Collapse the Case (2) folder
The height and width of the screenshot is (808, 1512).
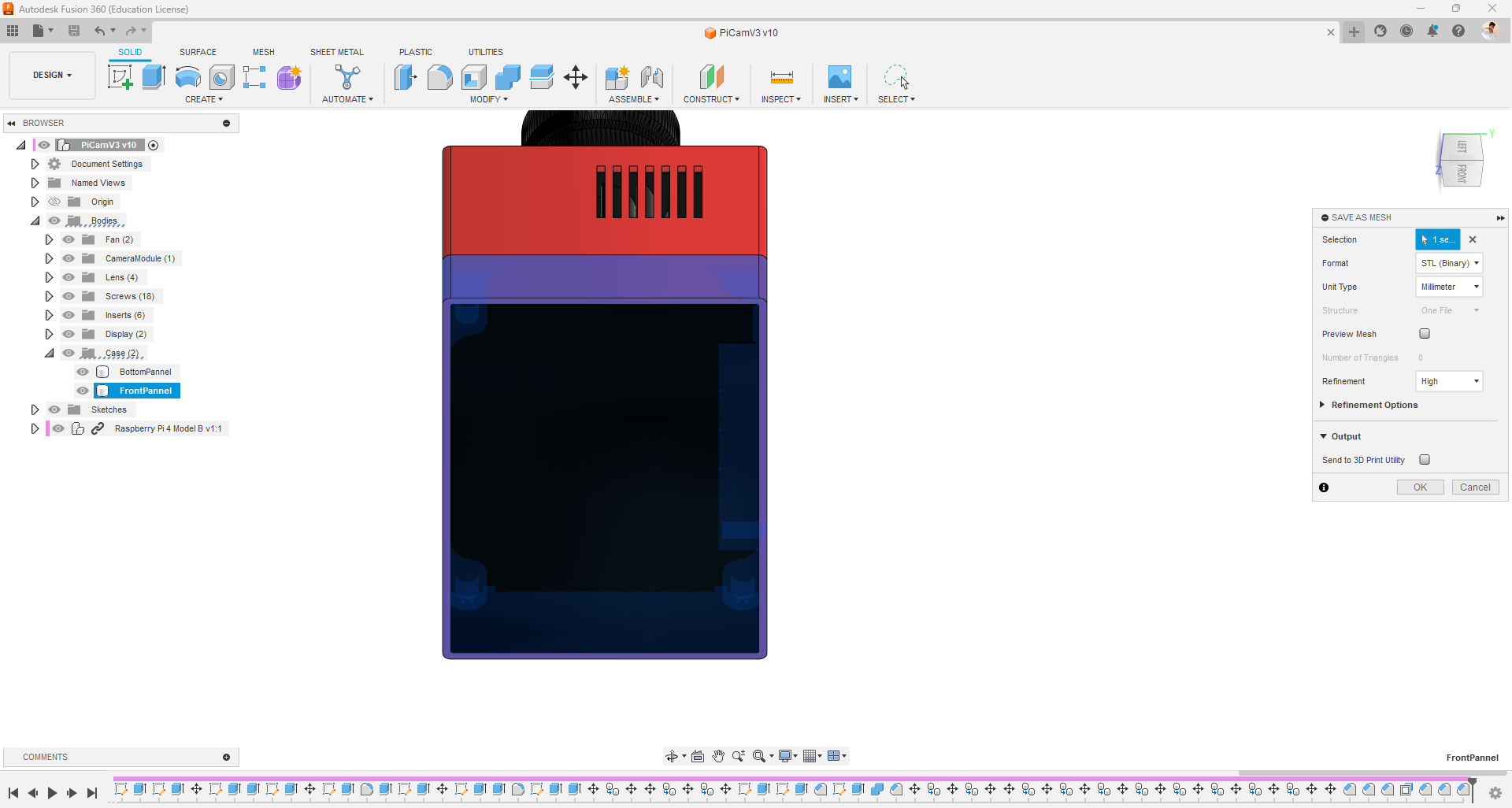pos(49,353)
